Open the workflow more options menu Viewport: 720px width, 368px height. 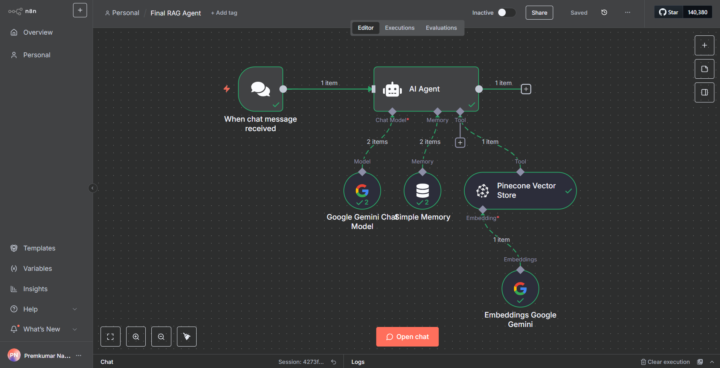627,12
